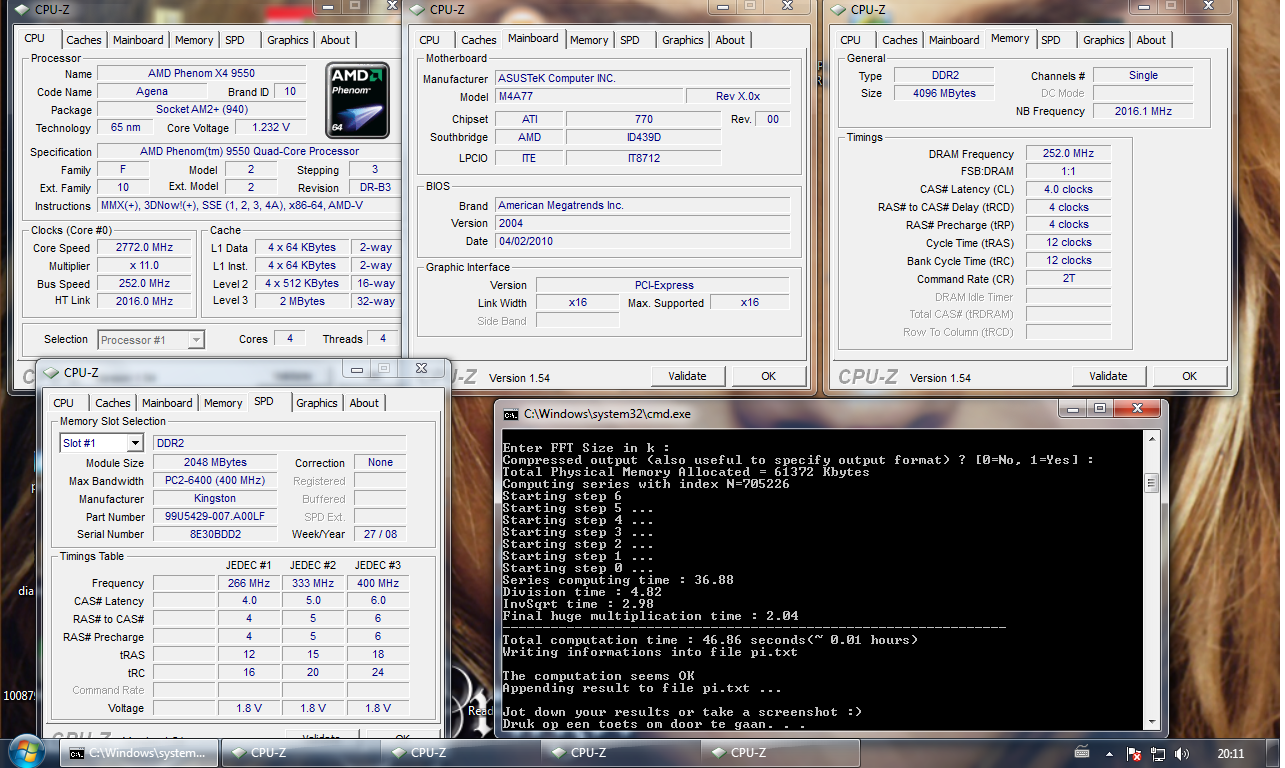The width and height of the screenshot is (1285, 768).
Task: Switch to SPD tab in the Memory window
Action: click(1051, 40)
